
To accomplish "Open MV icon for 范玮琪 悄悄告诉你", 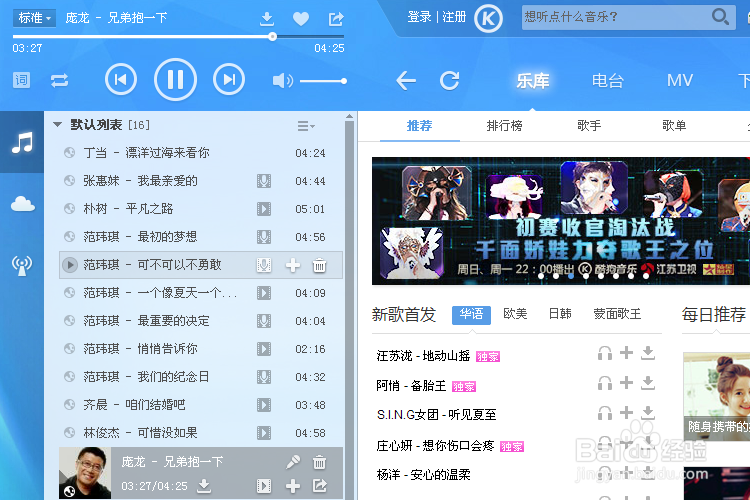I will pos(264,349).
